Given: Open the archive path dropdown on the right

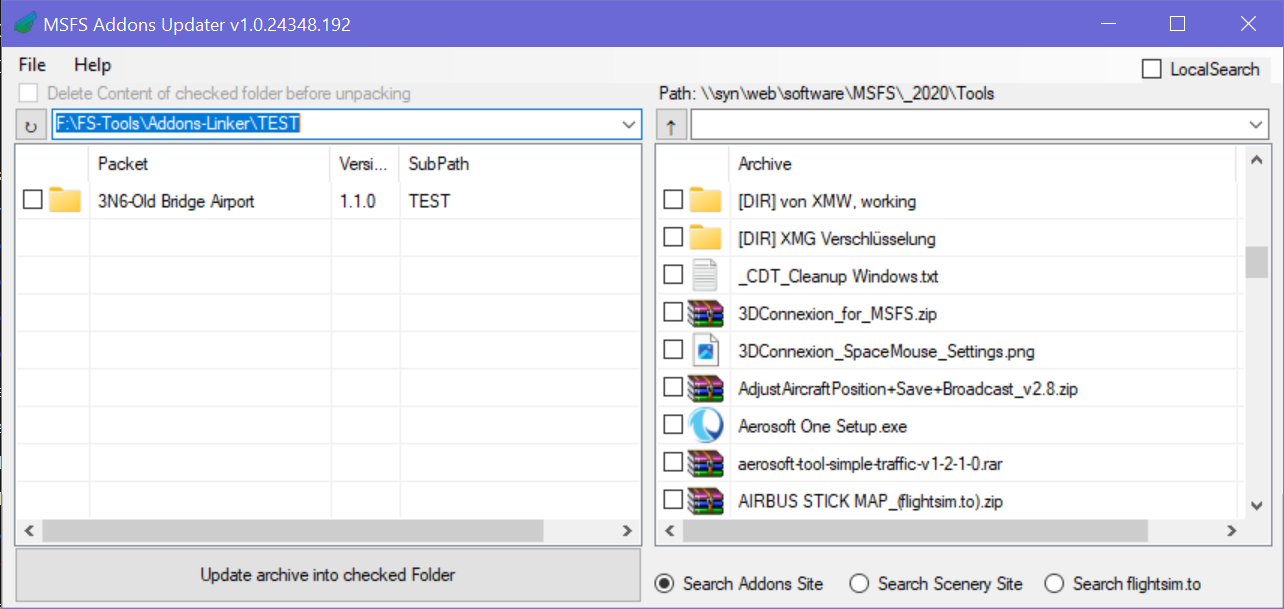Looking at the screenshot, I should (1256, 125).
